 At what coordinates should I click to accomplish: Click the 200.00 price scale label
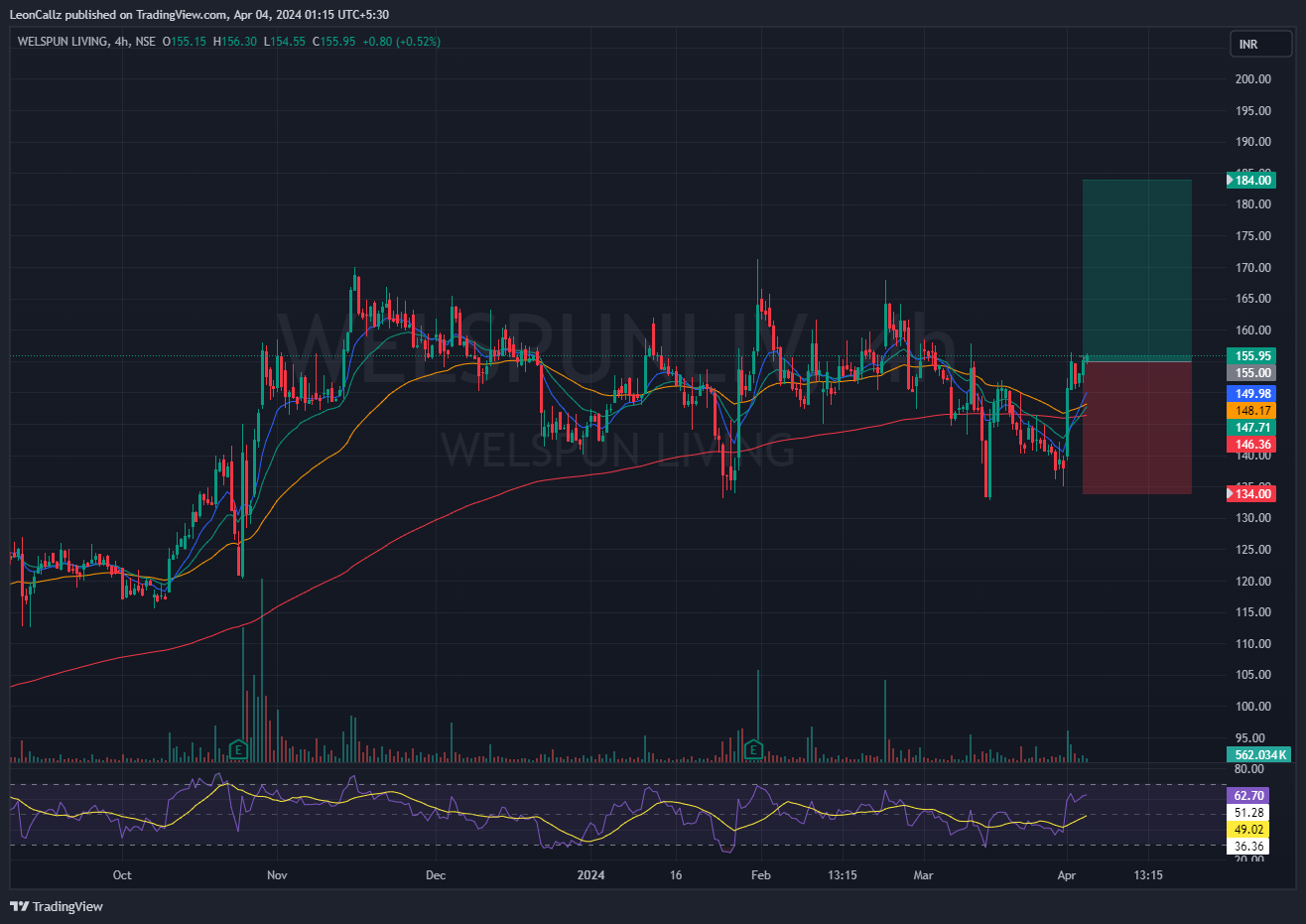pos(1252,79)
